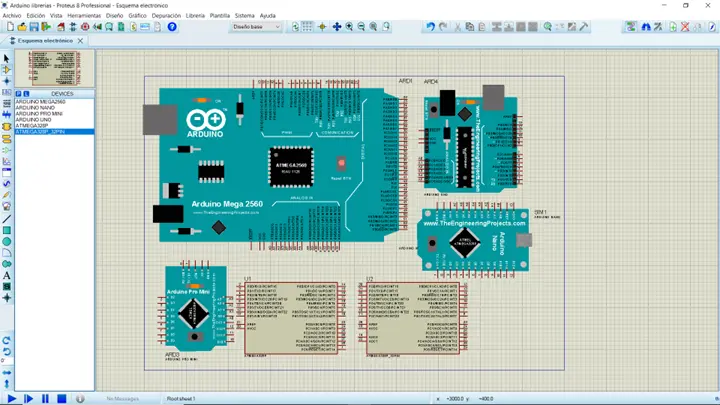Image resolution: width=720 pixels, height=405 pixels.
Task: Click the Component mode tool icon
Action: [6, 70]
